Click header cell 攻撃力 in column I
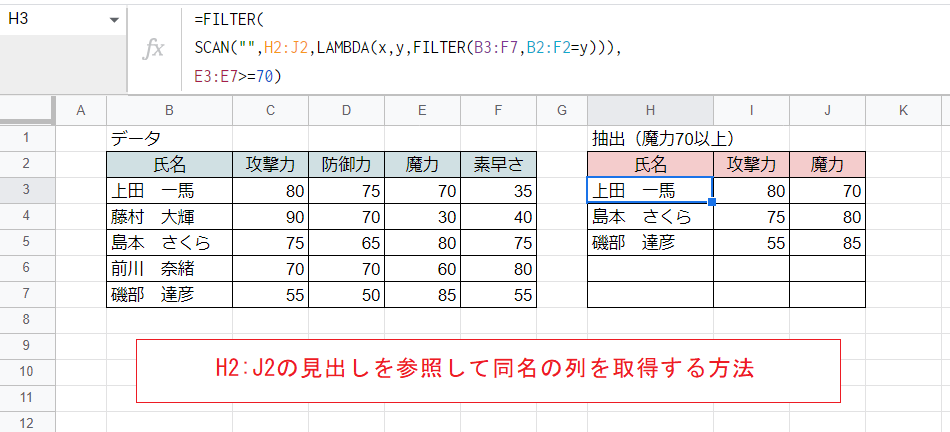The image size is (950, 432). tap(751, 164)
